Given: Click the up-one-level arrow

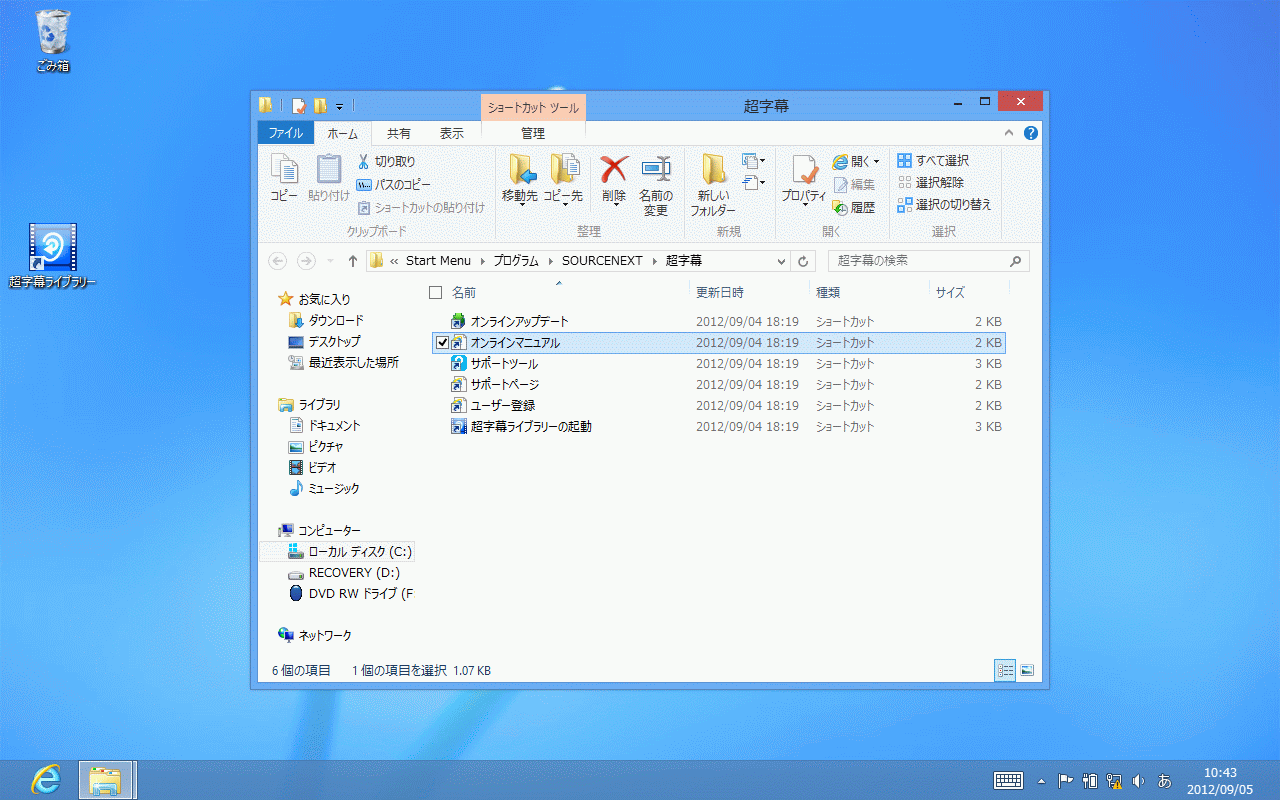Looking at the screenshot, I should pyautogui.click(x=352, y=261).
